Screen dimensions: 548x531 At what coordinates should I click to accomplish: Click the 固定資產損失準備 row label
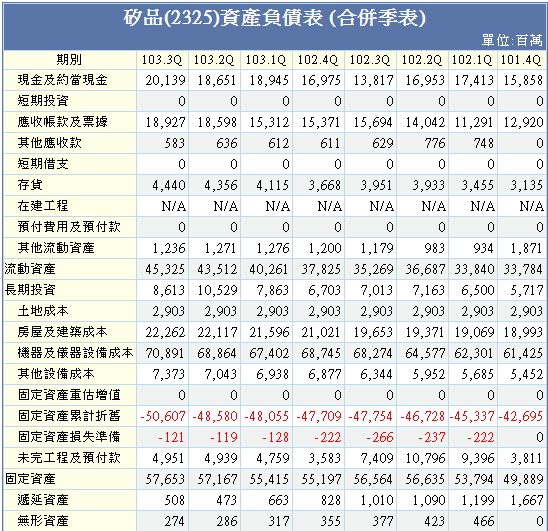(x=69, y=437)
